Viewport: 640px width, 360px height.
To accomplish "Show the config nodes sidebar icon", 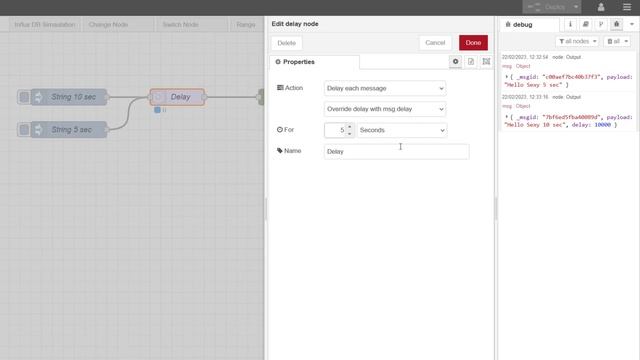I will click(x=601, y=24).
